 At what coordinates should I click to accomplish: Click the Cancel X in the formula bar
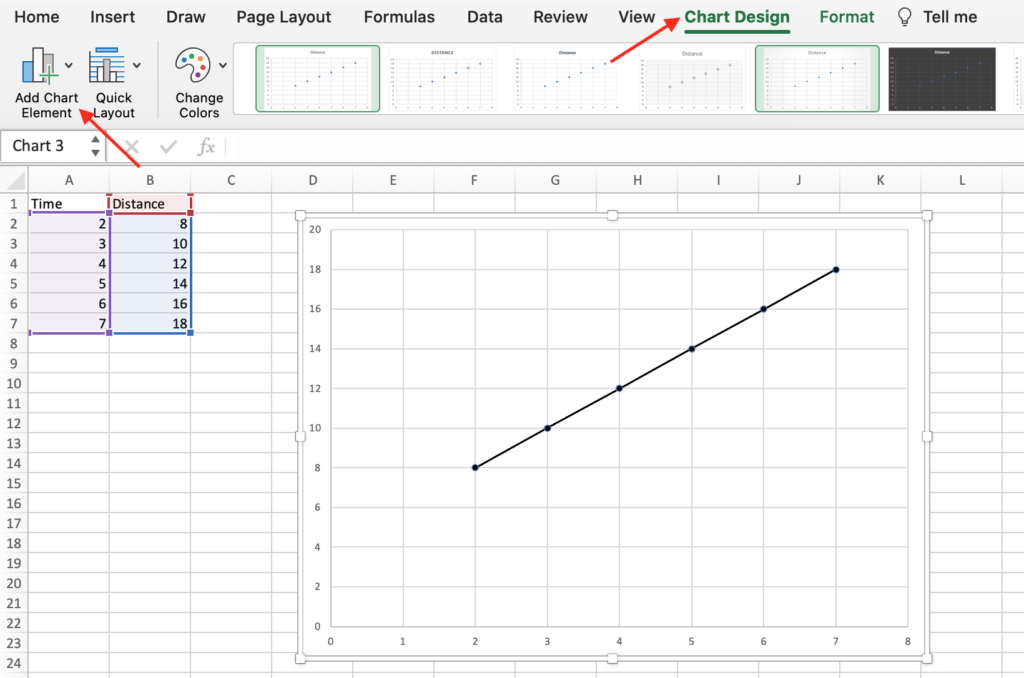[134, 146]
